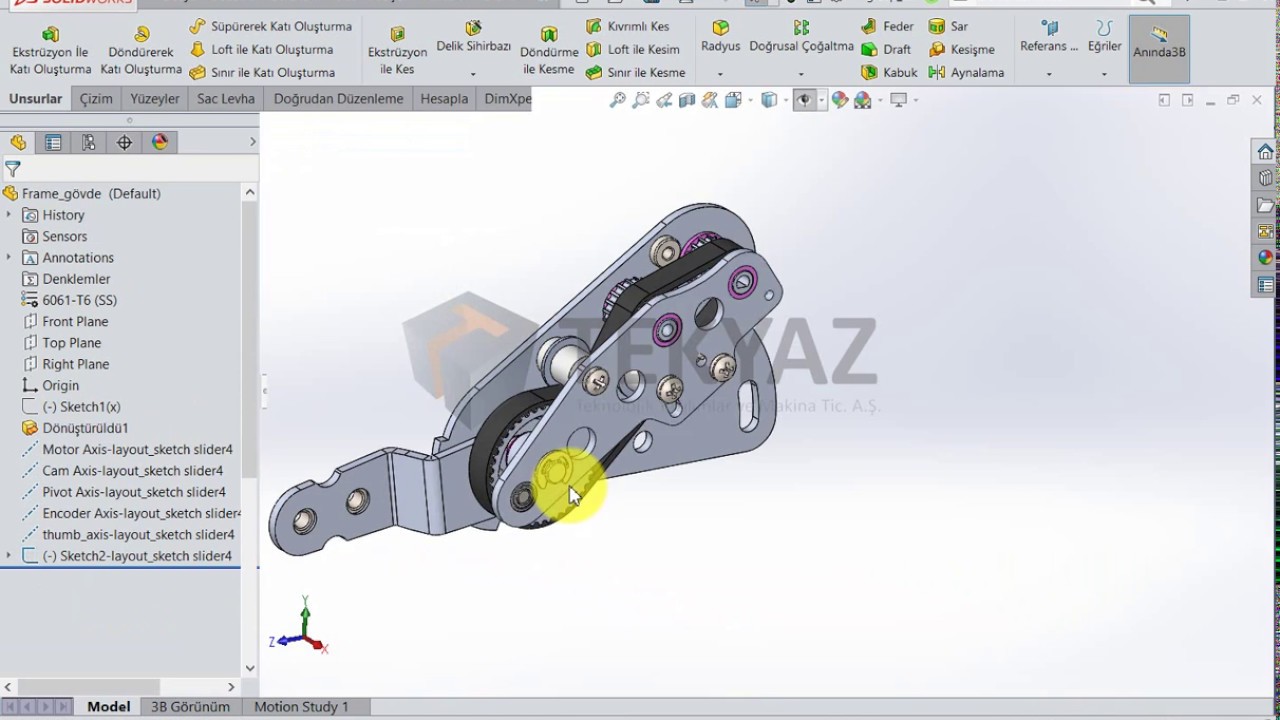This screenshot has width=1280, height=720.
Task: Click the Sar wrap tool
Action: click(x=948, y=27)
